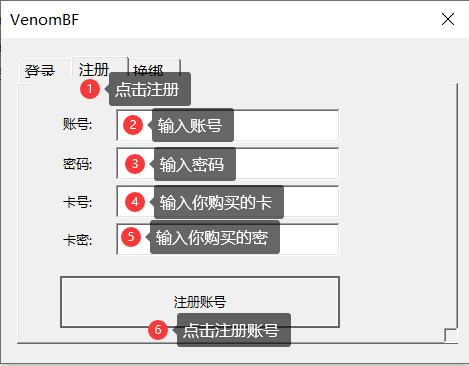The image size is (469, 366).
Task: Select the 卡号 input field
Action: (228, 201)
